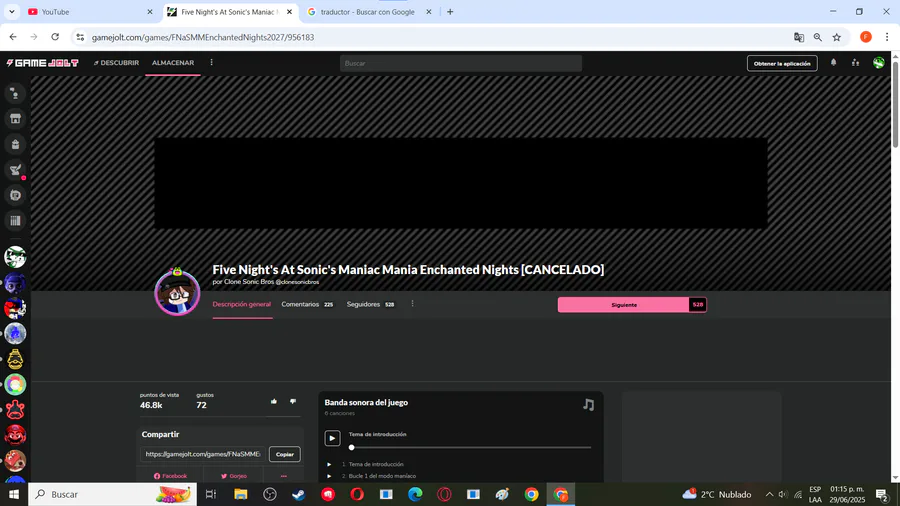Open user avatar menu in top bar
The width and height of the screenshot is (900, 506).
(x=878, y=63)
